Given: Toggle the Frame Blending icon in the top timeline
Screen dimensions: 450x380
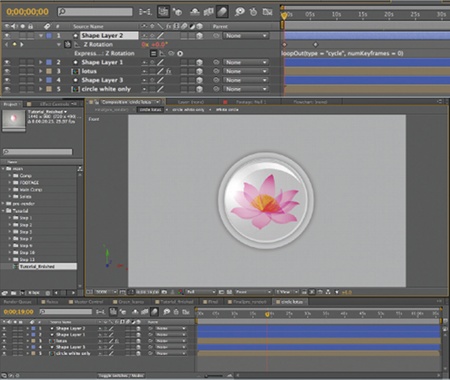Looking at the screenshot, I should (x=209, y=12).
